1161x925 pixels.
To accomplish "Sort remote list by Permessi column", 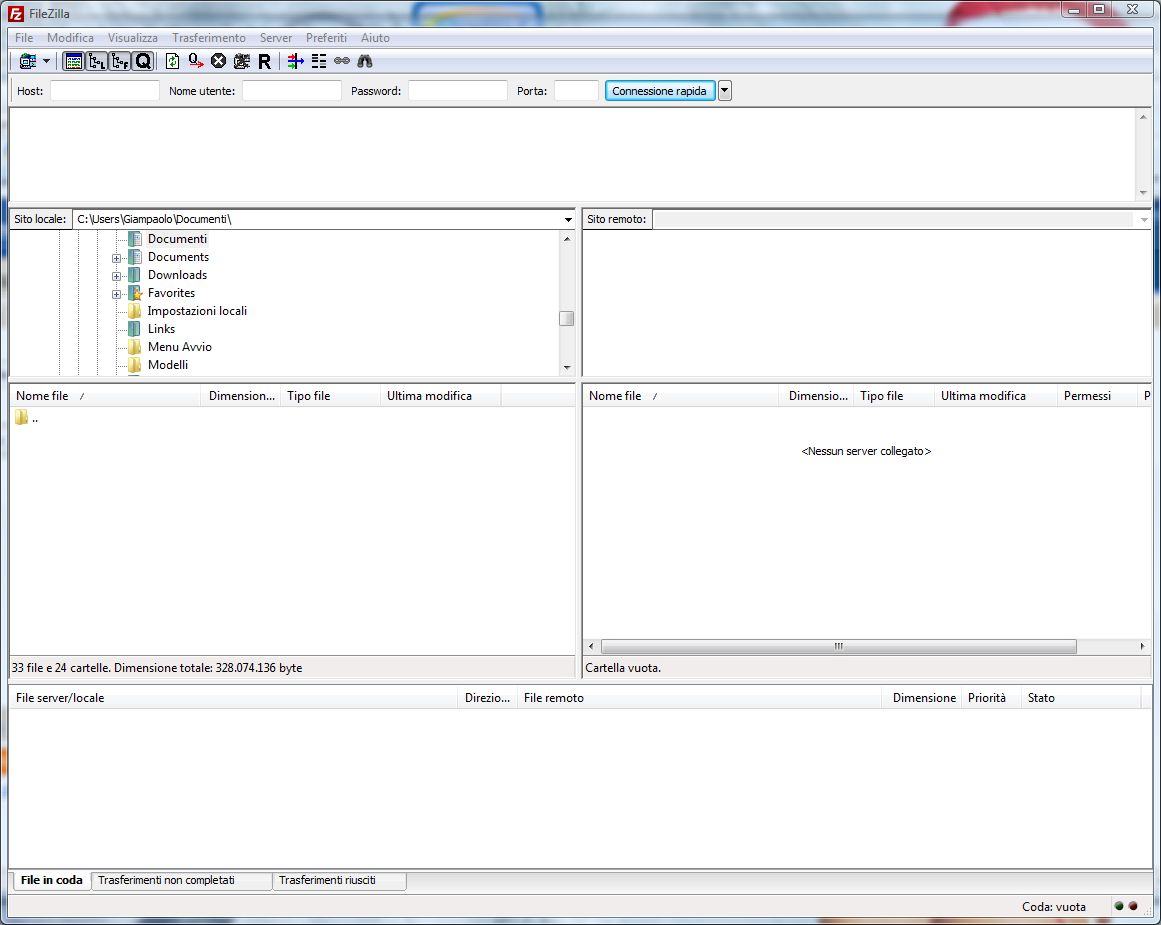I will click(x=1097, y=396).
